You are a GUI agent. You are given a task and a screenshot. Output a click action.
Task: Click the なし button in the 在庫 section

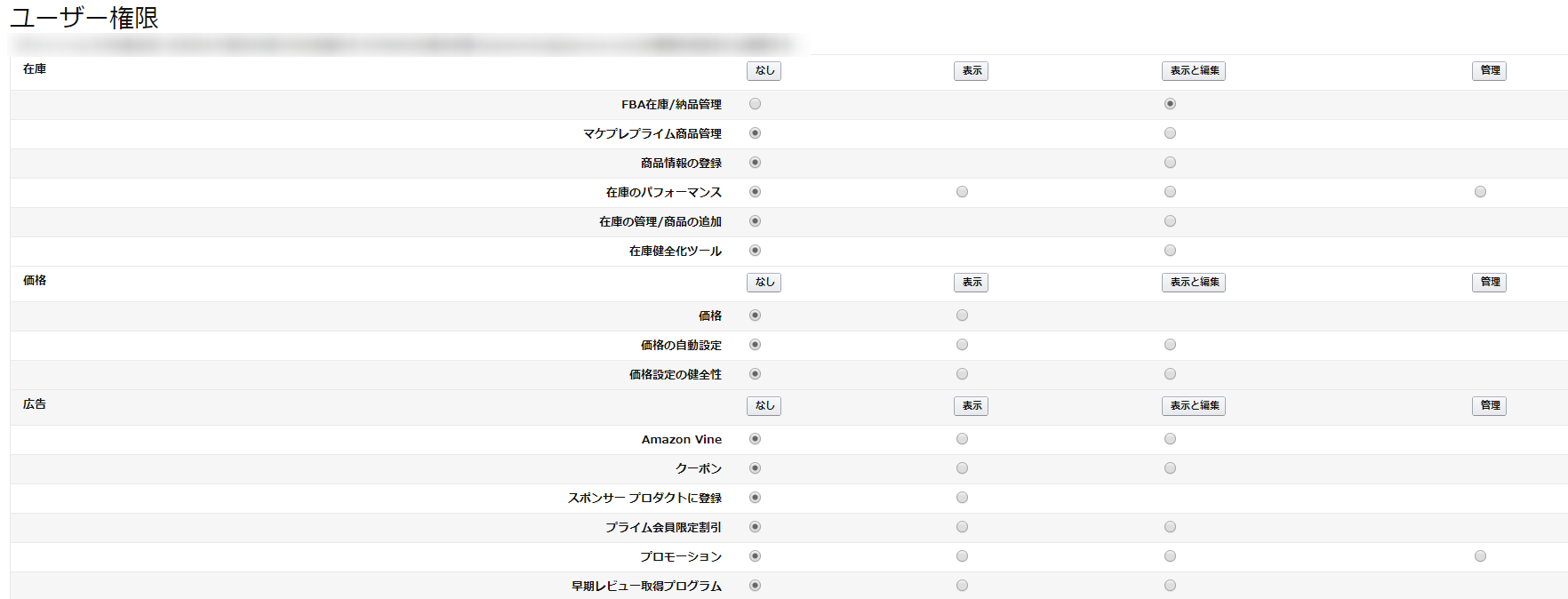tap(764, 71)
